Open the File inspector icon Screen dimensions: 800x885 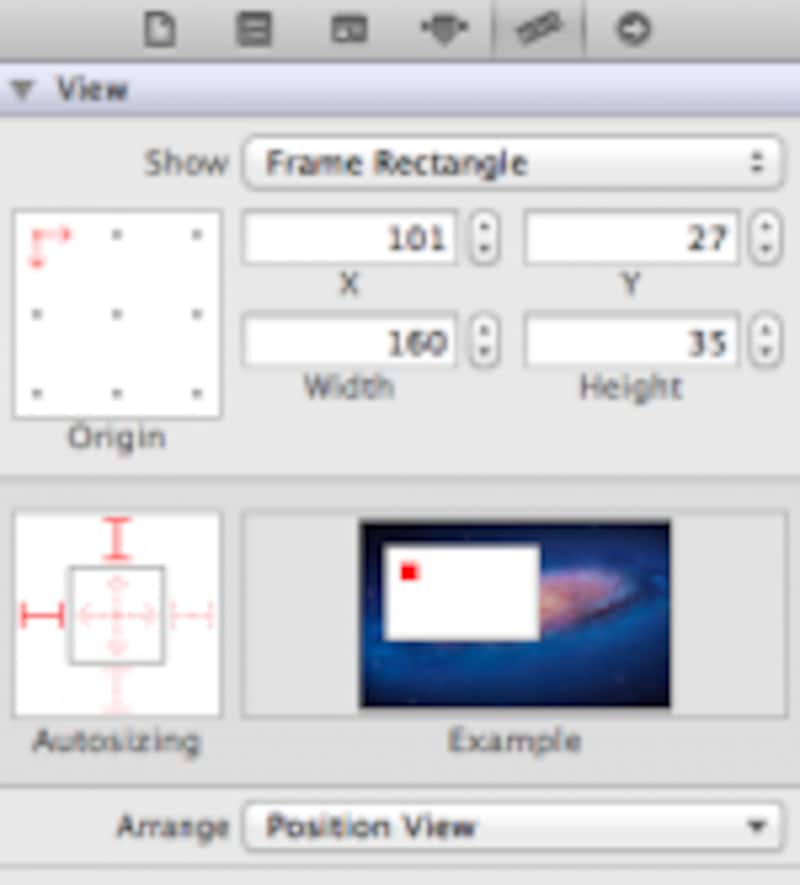(160, 29)
